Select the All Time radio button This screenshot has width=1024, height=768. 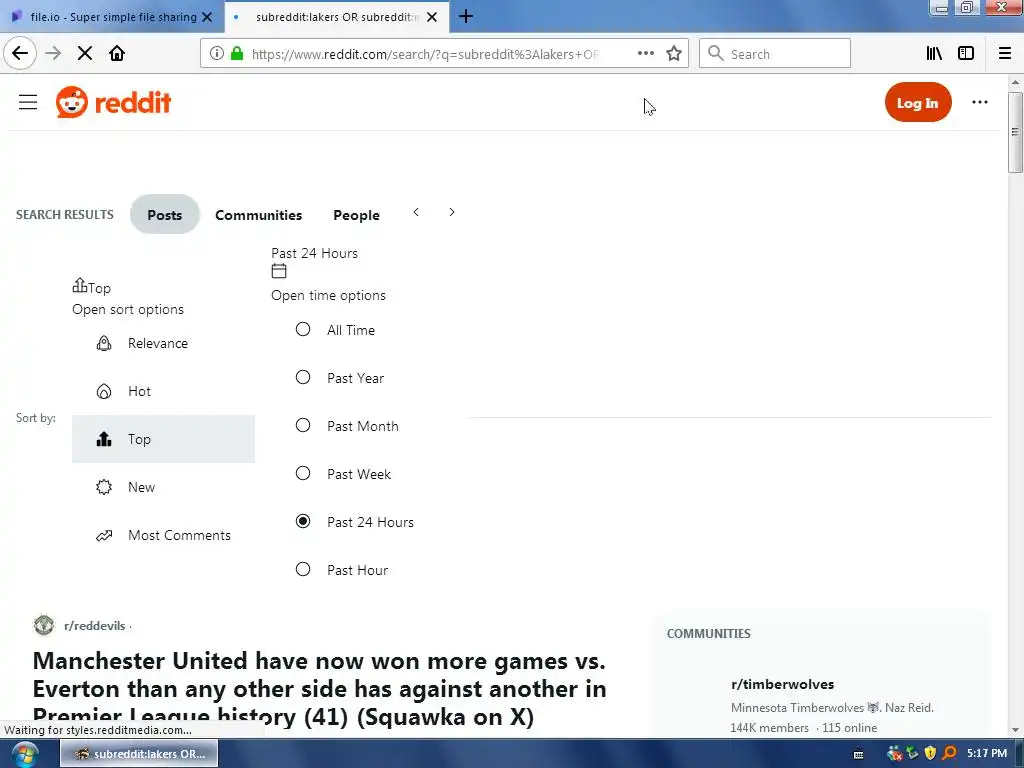coord(303,329)
